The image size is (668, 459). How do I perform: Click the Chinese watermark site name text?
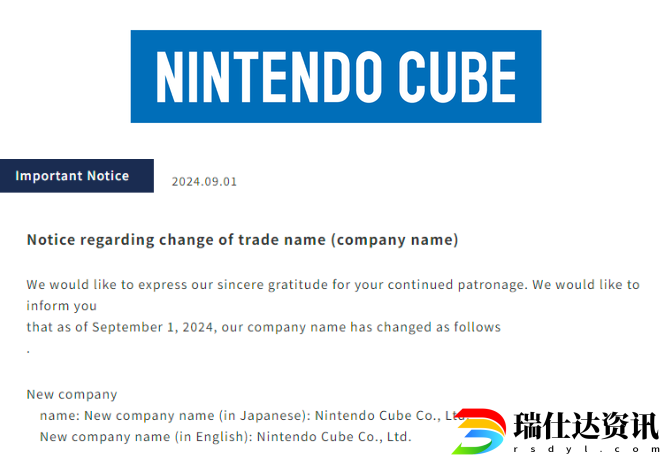point(586,425)
